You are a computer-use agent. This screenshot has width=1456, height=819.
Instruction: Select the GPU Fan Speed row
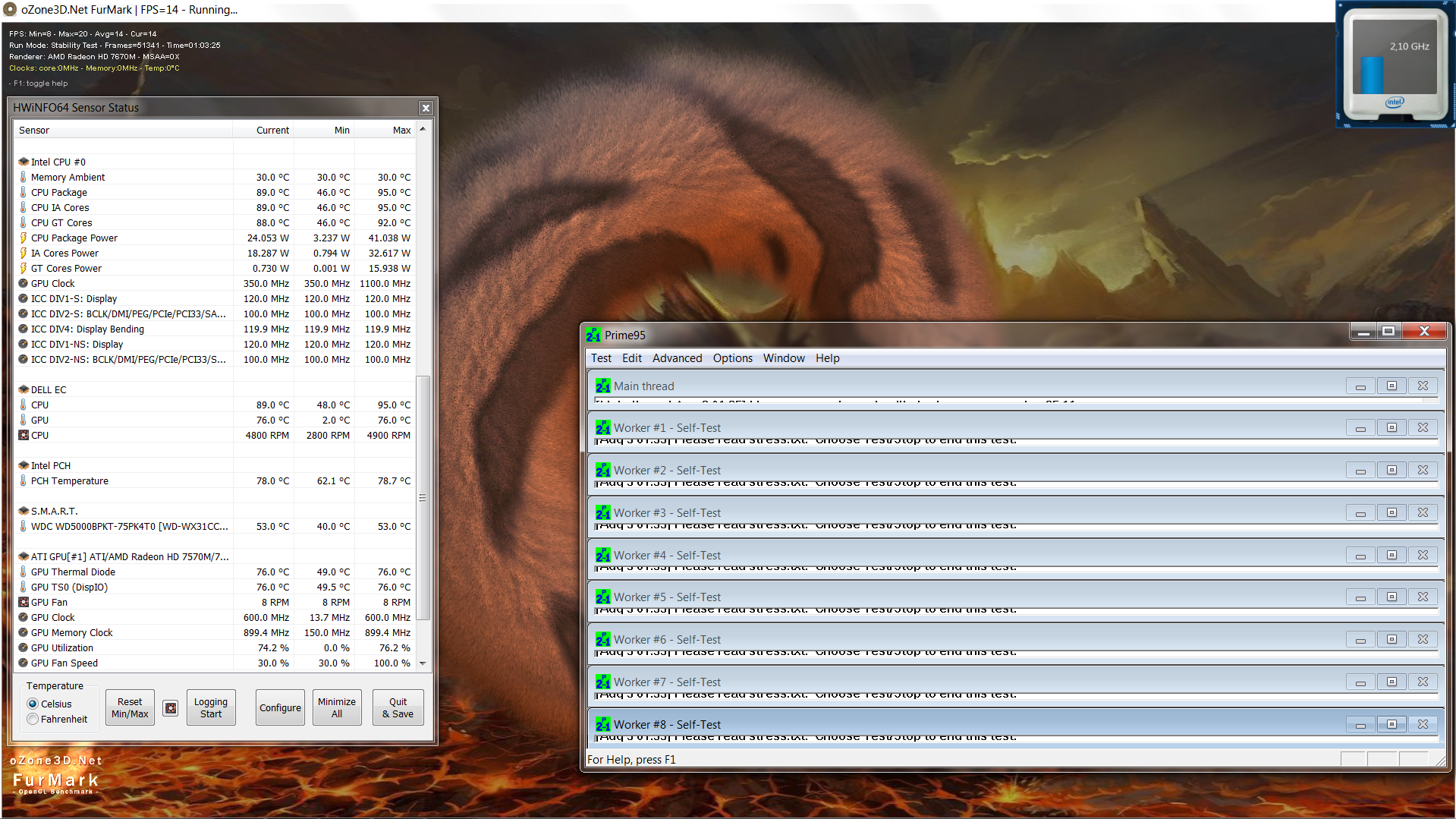coord(215,663)
